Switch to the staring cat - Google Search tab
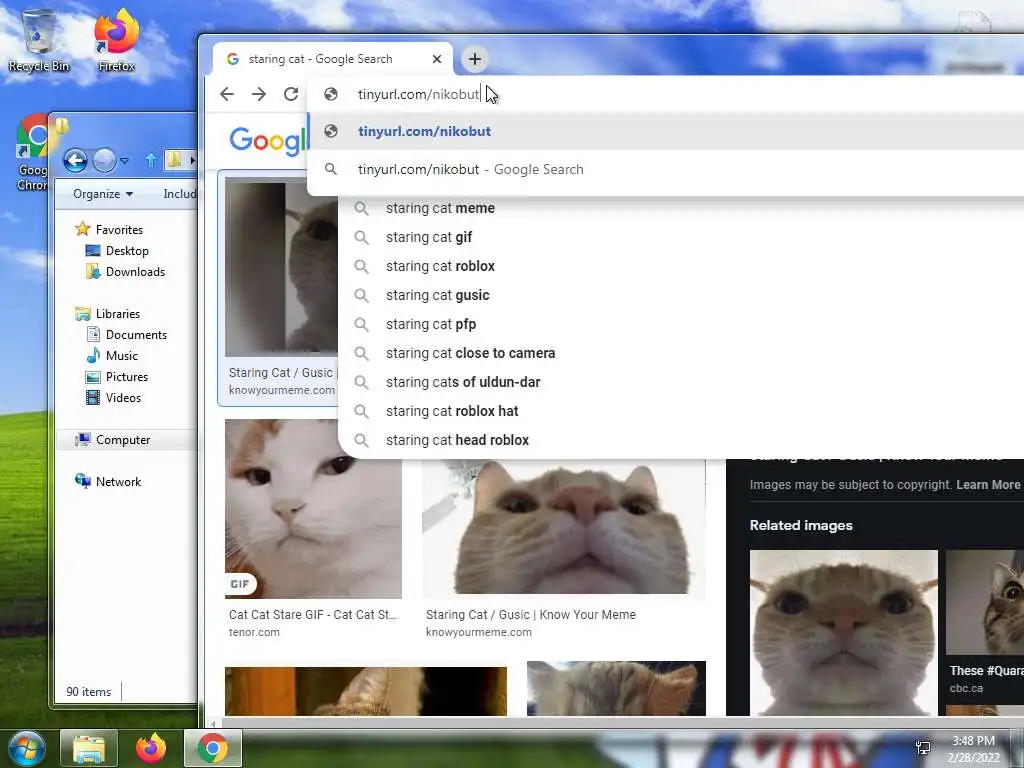The image size is (1024, 768). [x=332, y=59]
